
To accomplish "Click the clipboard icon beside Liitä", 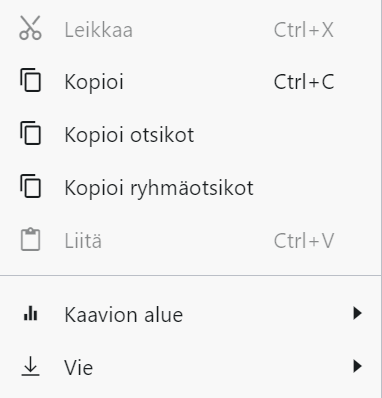I will tap(30, 239).
